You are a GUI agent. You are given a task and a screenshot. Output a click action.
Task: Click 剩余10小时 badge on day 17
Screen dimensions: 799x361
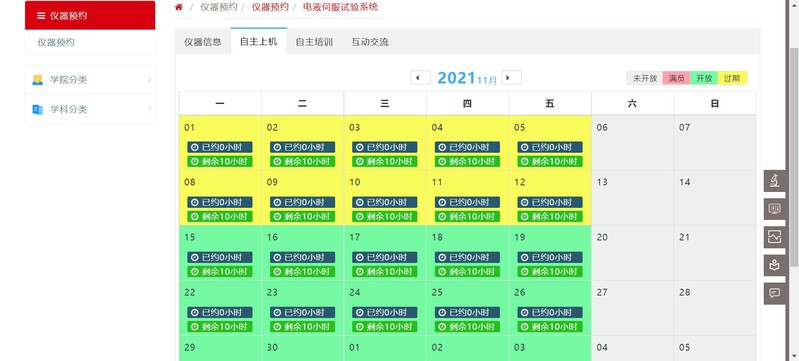click(385, 272)
